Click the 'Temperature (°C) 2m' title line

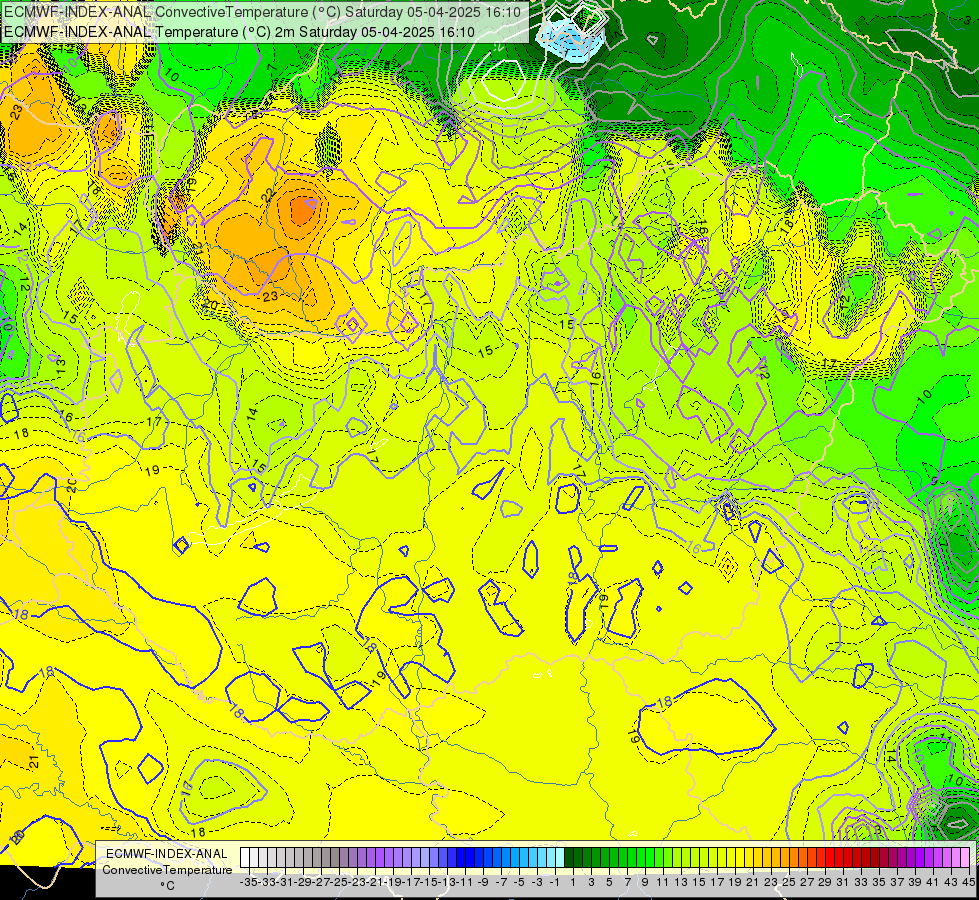(239, 32)
